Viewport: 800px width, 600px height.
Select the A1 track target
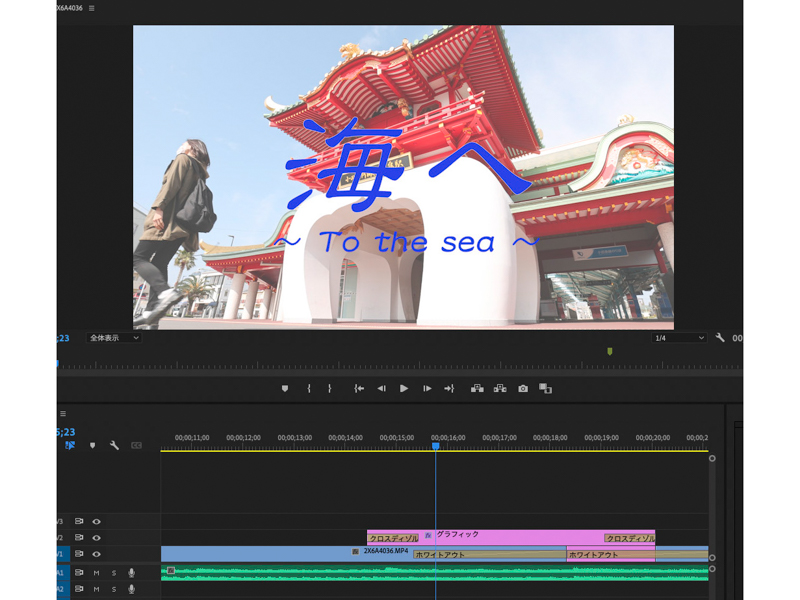pyautogui.click(x=63, y=572)
